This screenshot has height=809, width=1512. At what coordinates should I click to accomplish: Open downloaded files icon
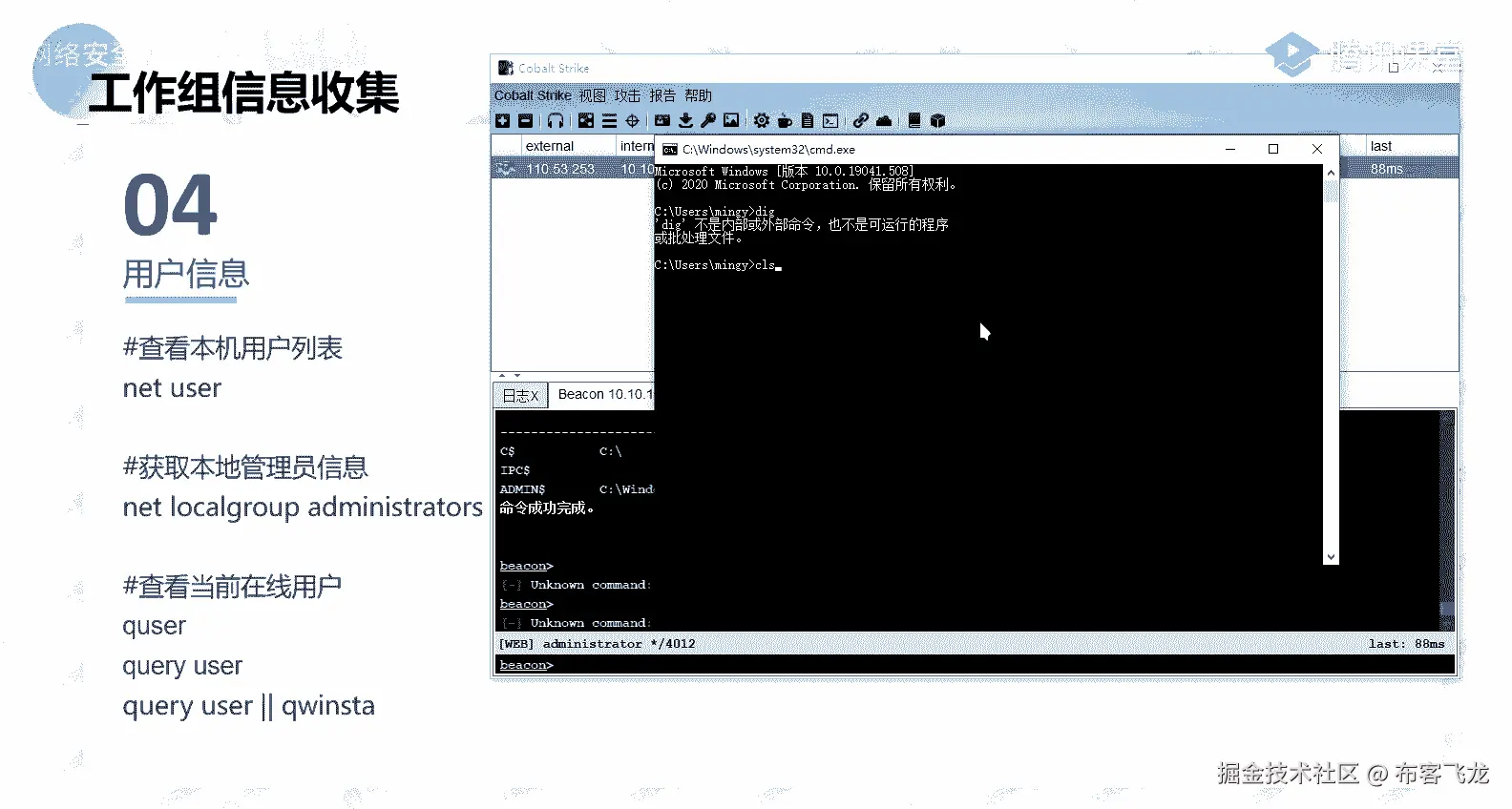point(685,120)
